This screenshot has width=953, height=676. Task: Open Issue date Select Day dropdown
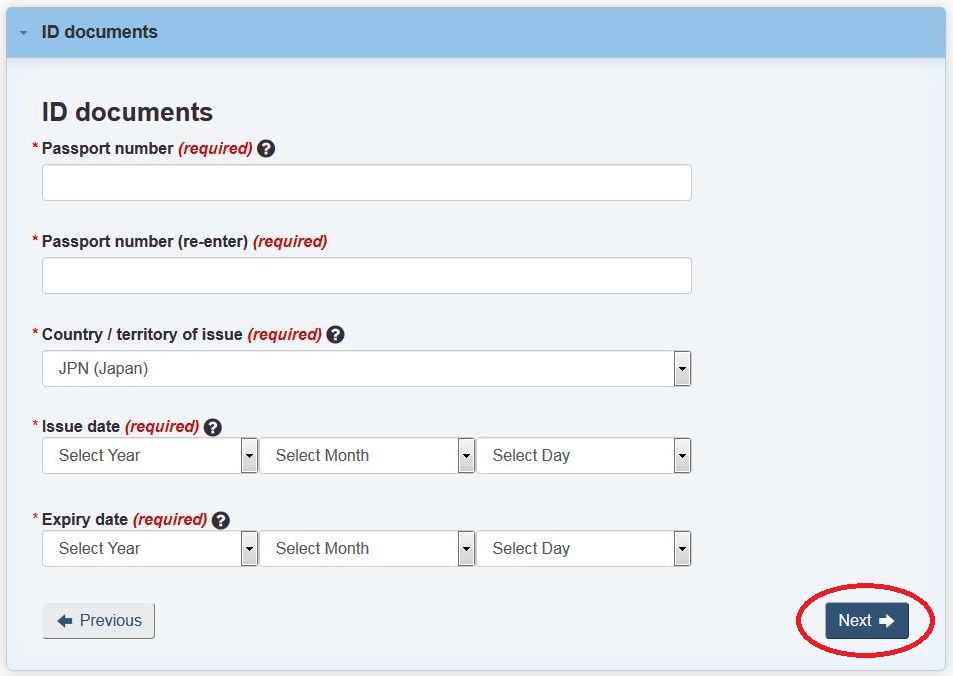point(583,455)
